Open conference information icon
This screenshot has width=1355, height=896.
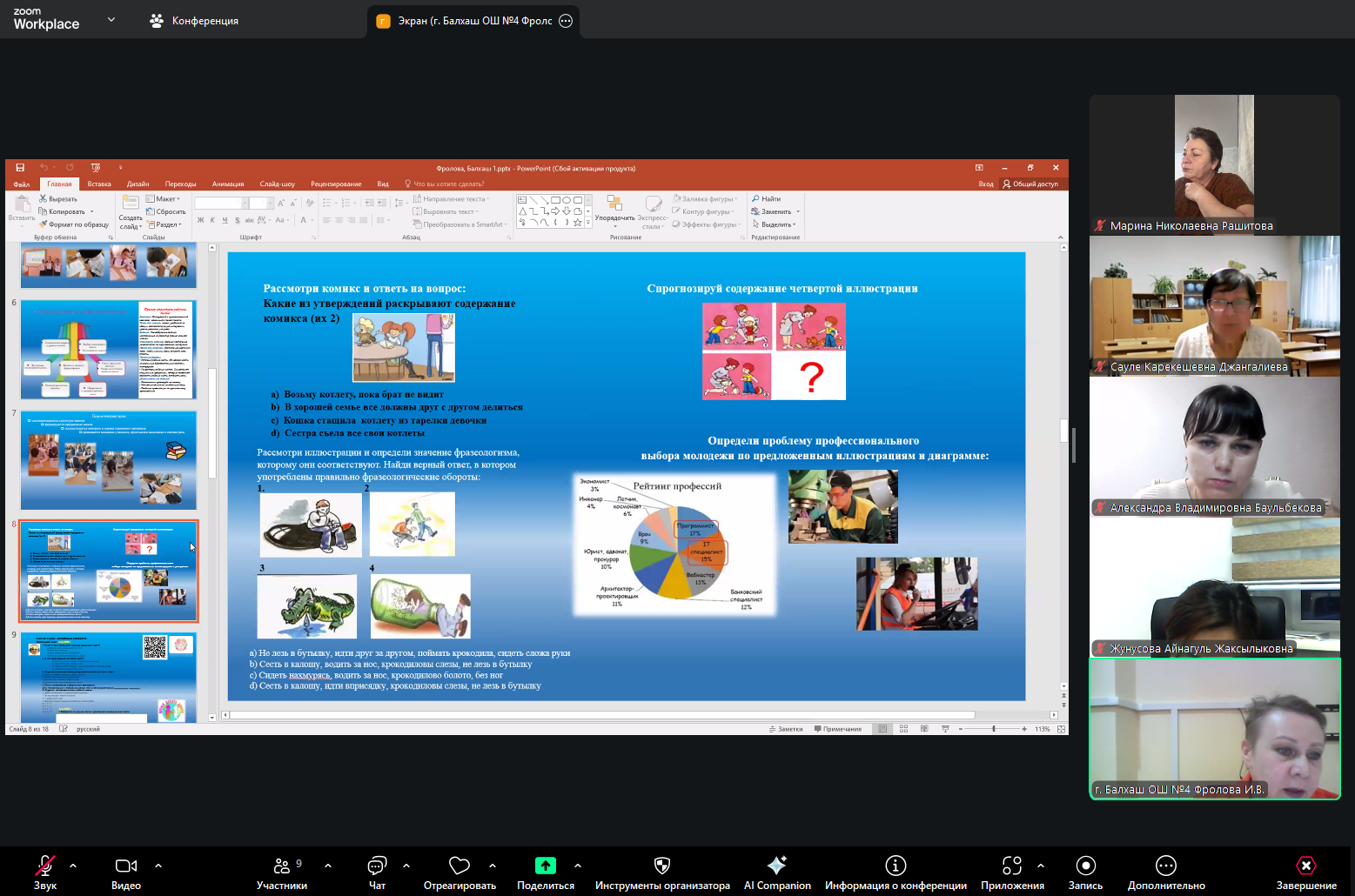(896, 866)
